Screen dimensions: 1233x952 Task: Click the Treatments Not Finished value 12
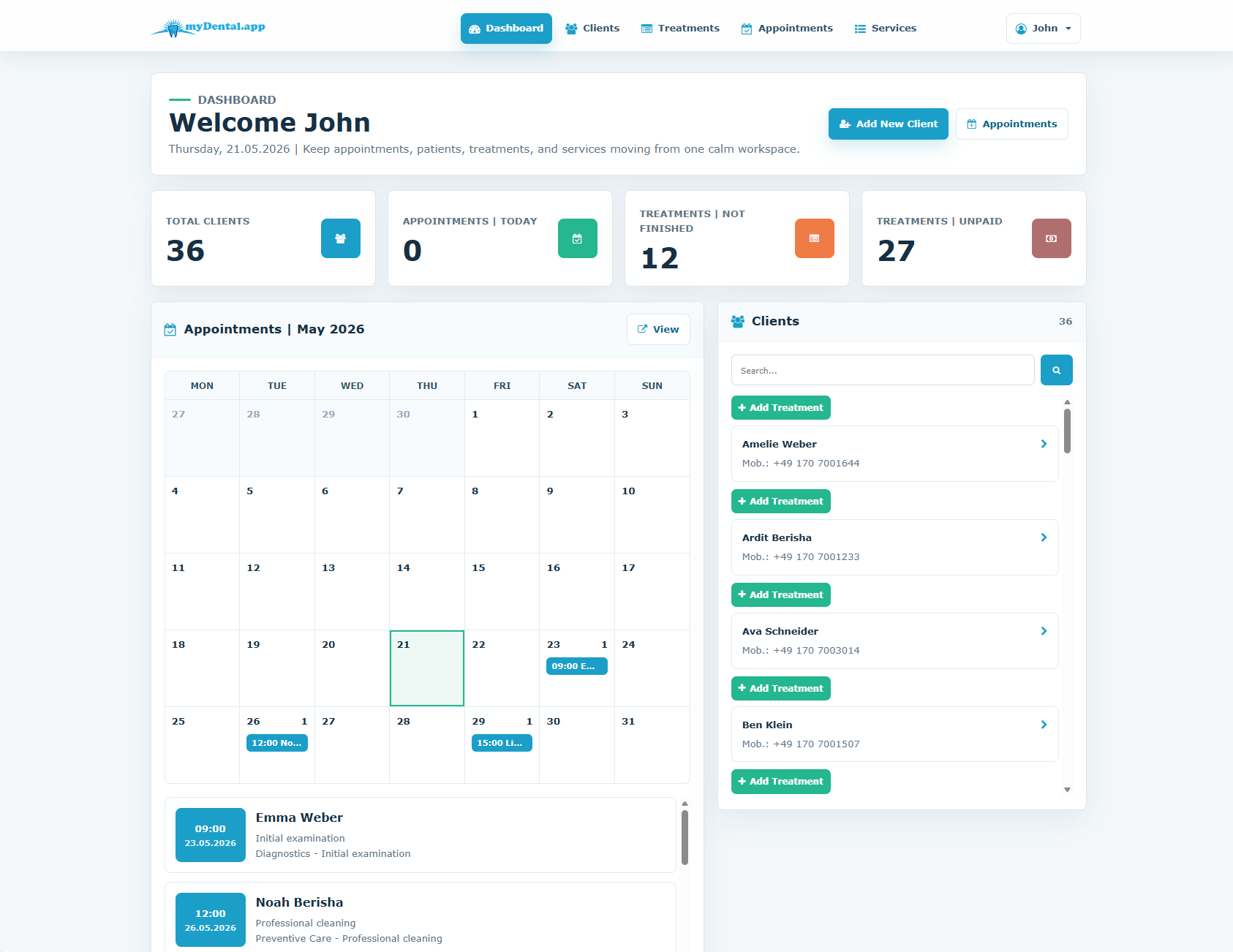pyautogui.click(x=660, y=258)
